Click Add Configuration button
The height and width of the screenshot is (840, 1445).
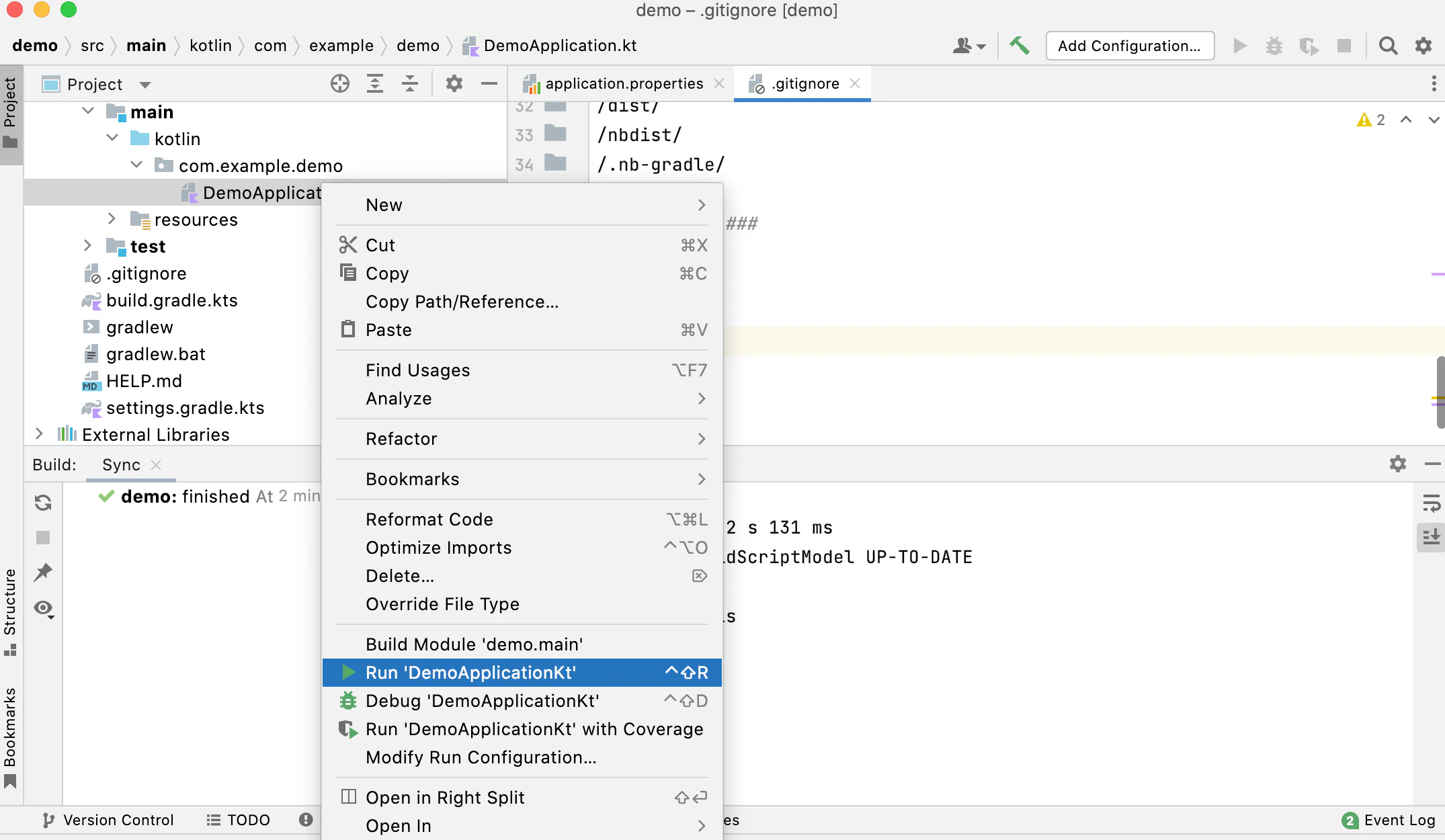1129,46
